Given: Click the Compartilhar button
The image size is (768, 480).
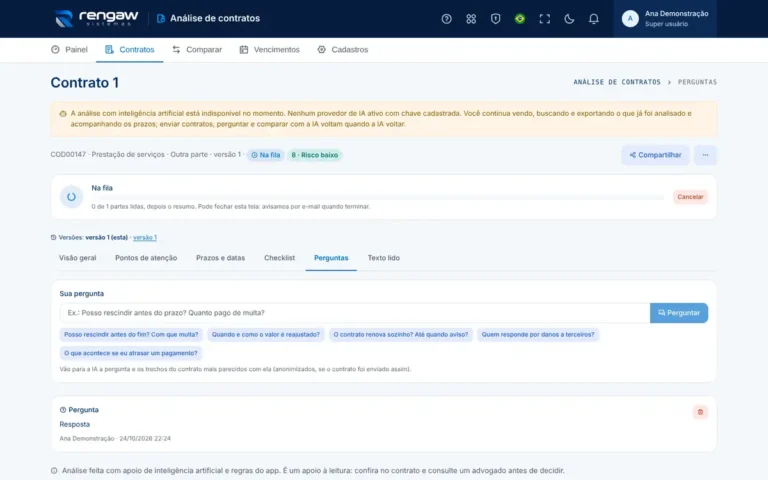Looking at the screenshot, I should point(655,155).
